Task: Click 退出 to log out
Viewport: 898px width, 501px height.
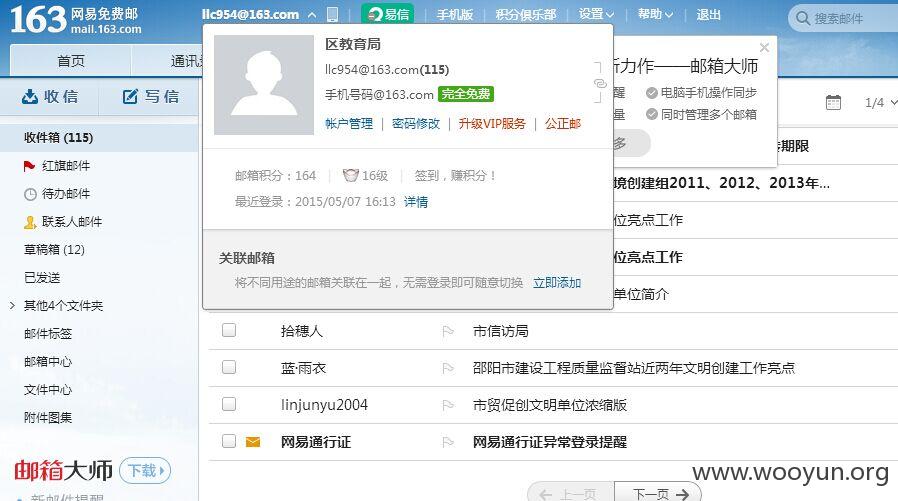Action: (x=708, y=15)
